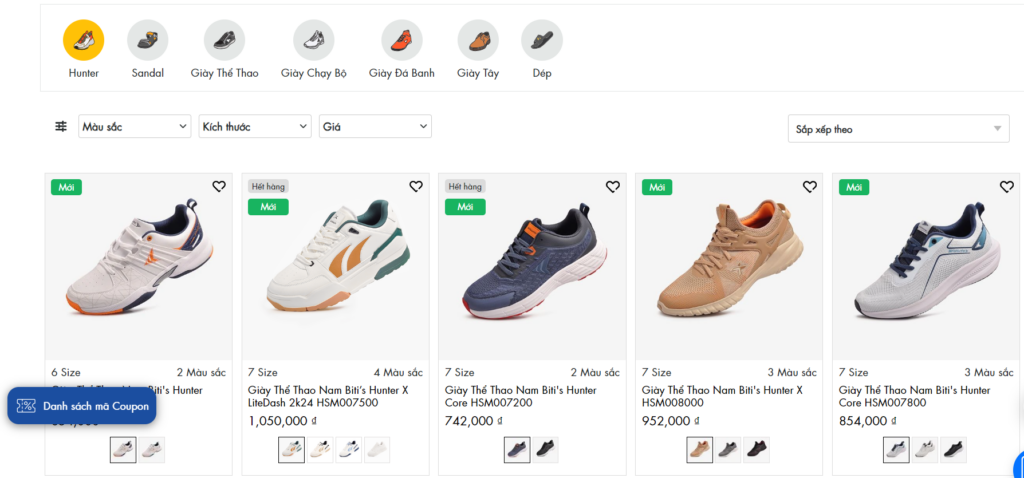Select black color variant of HSM008000 shoe
This screenshot has width=1024, height=478.
[x=756, y=450]
